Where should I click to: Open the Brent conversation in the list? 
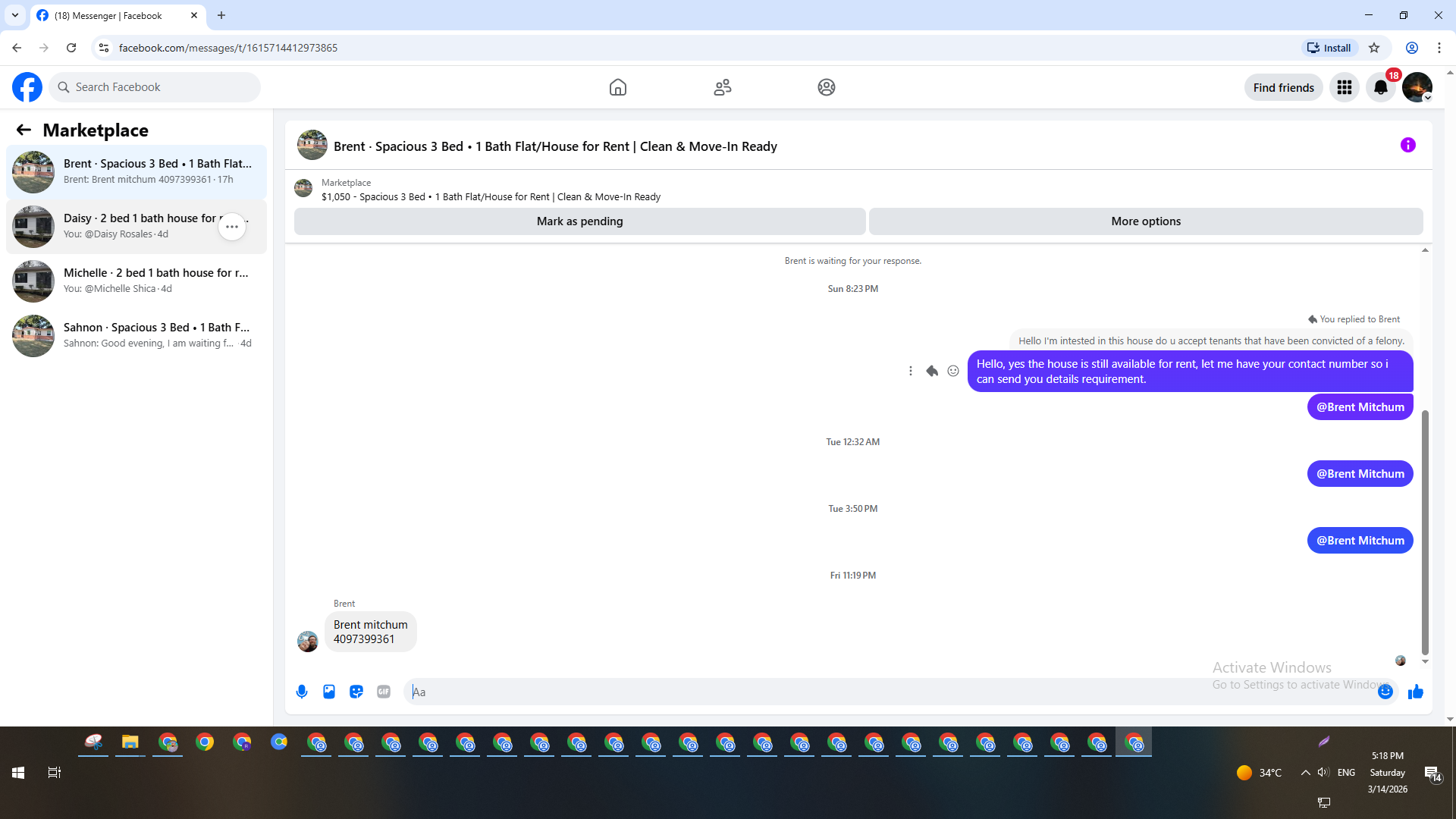(136, 172)
